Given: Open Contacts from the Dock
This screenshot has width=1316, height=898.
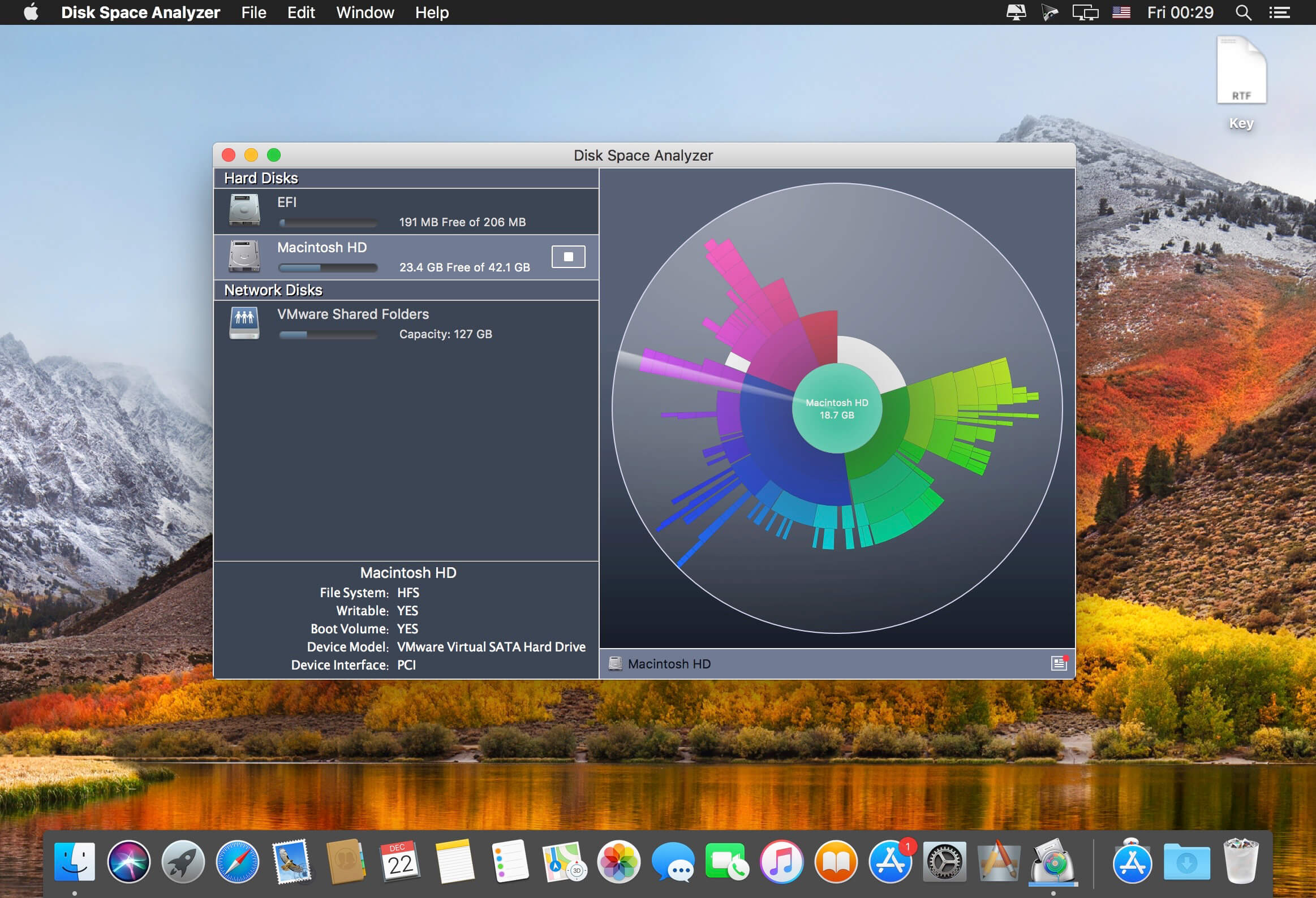Looking at the screenshot, I should 346,861.
